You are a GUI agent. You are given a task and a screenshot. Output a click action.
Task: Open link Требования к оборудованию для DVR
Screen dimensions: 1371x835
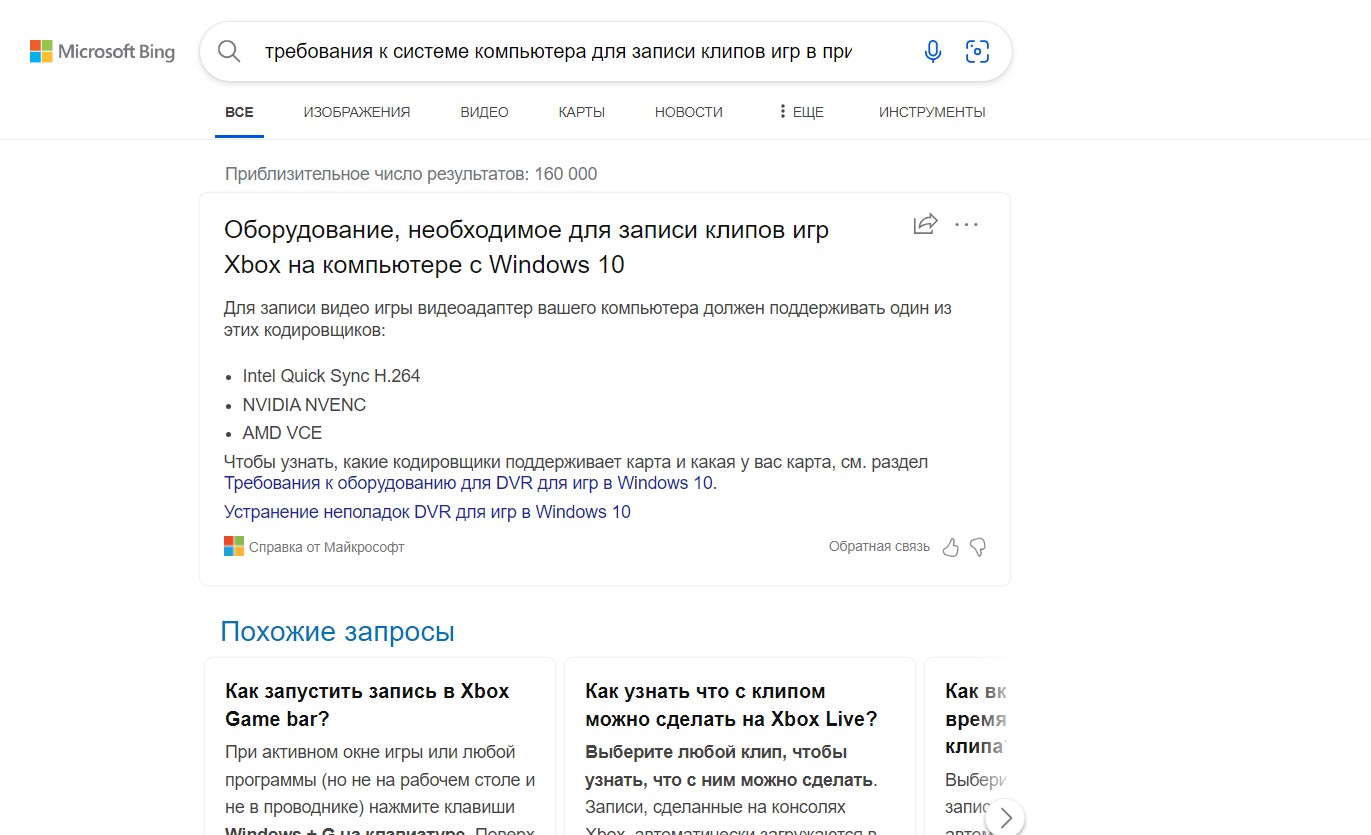click(468, 483)
